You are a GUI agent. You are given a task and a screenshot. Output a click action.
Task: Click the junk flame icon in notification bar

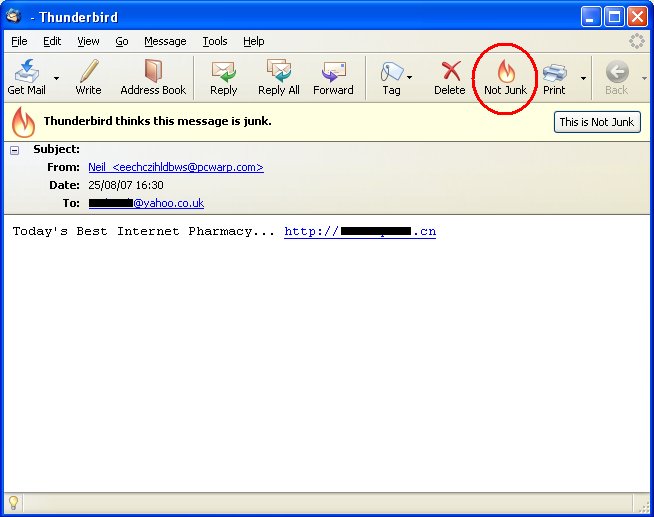coord(23,122)
